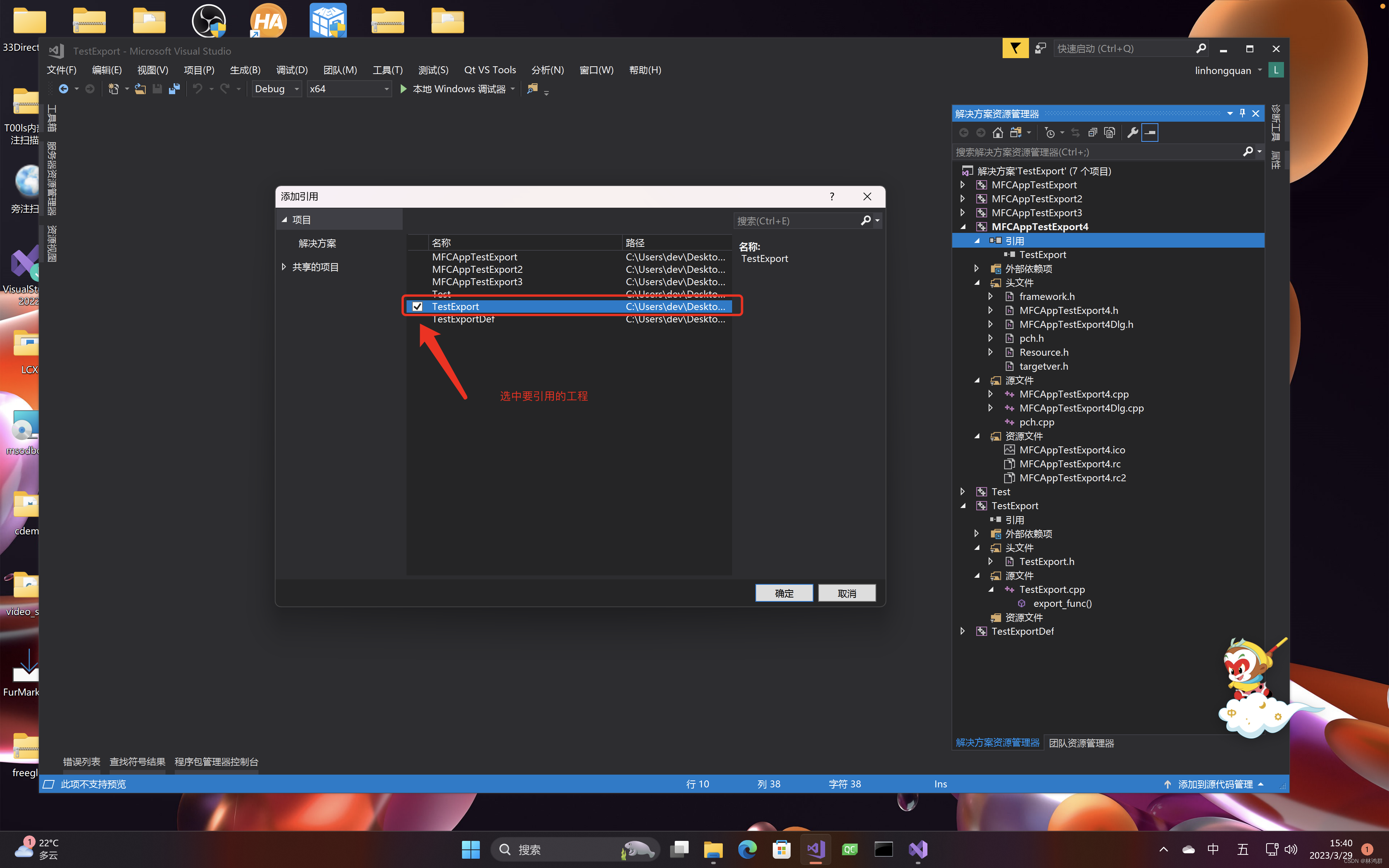Open Microsoft Store from taskbar
Screen dimensions: 1389x868
point(781,849)
